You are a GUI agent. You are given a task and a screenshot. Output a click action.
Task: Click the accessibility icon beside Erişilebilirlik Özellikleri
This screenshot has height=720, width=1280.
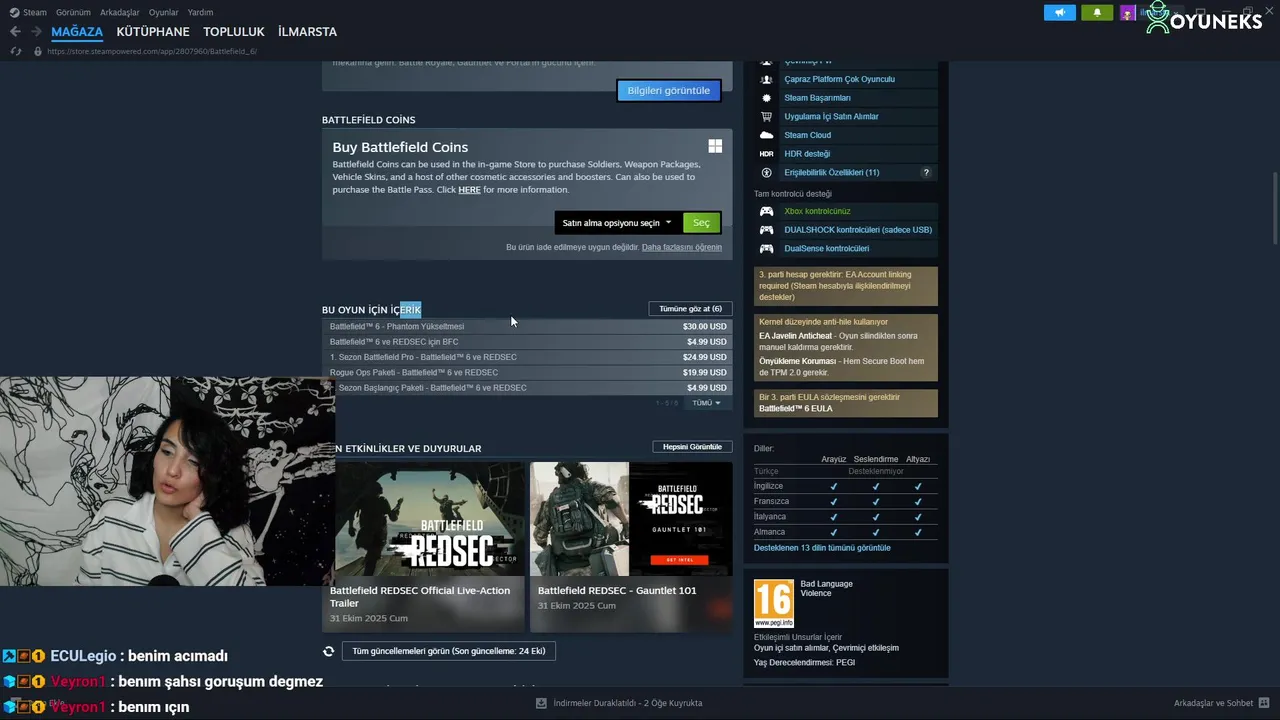click(x=766, y=173)
